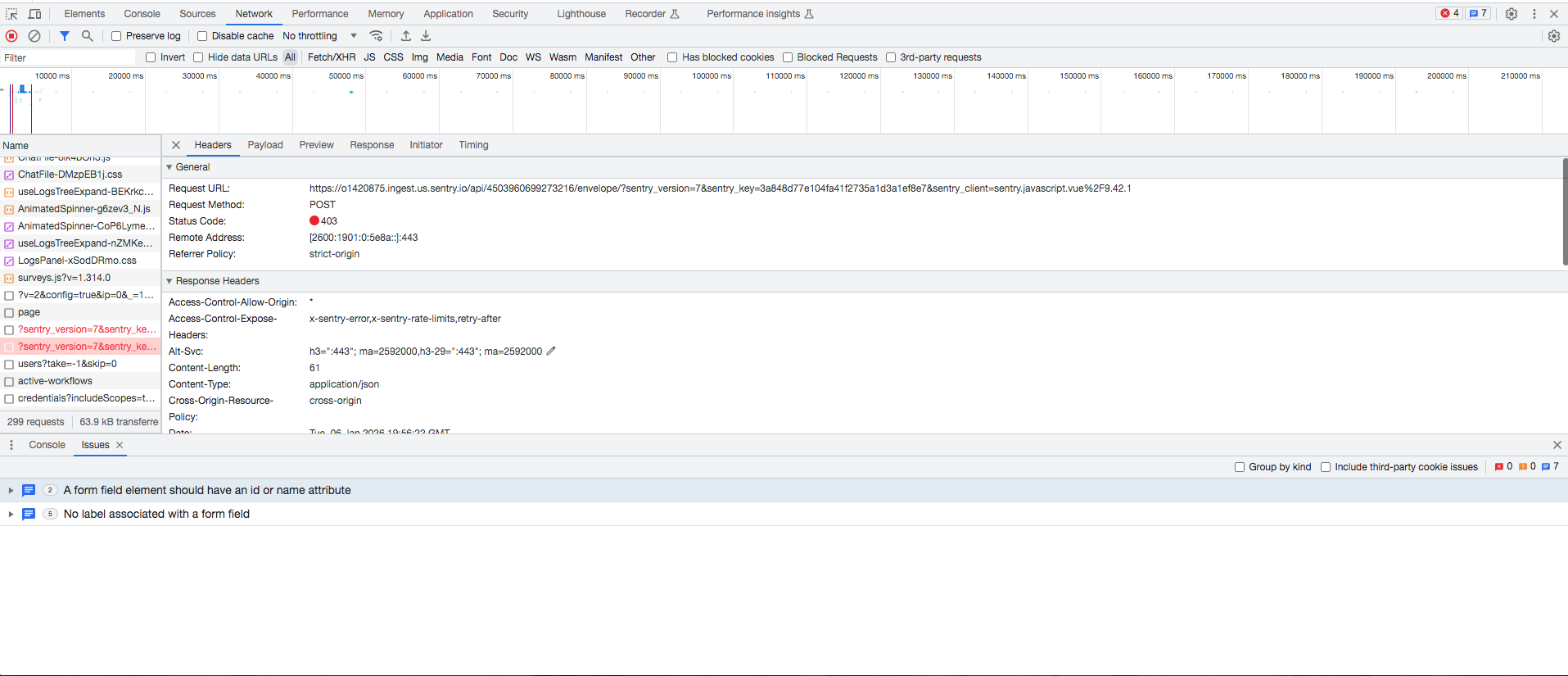Select the ChatFile-DMzpEB1j.css request

pos(80,175)
